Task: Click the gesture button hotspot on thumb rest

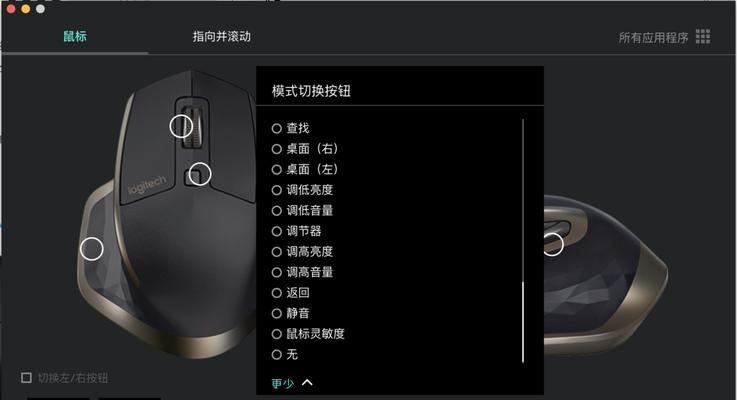Action: pyautogui.click(x=92, y=249)
